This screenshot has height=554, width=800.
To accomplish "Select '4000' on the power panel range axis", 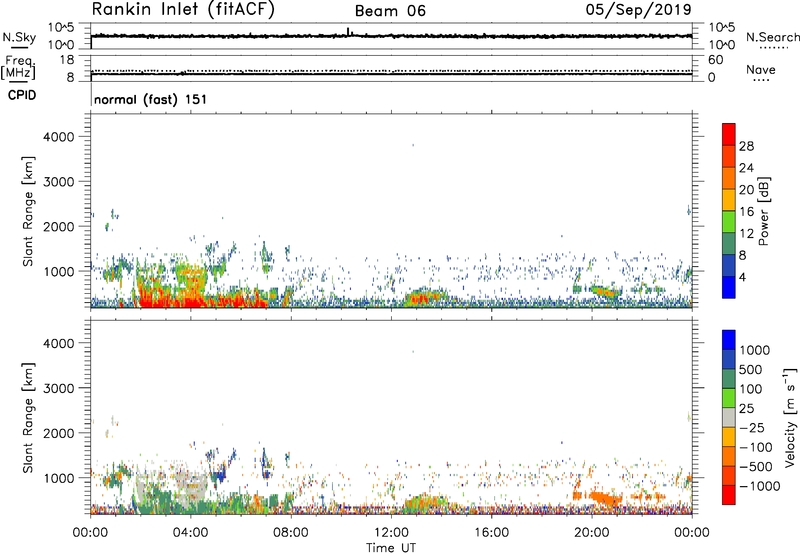I will (59, 137).
